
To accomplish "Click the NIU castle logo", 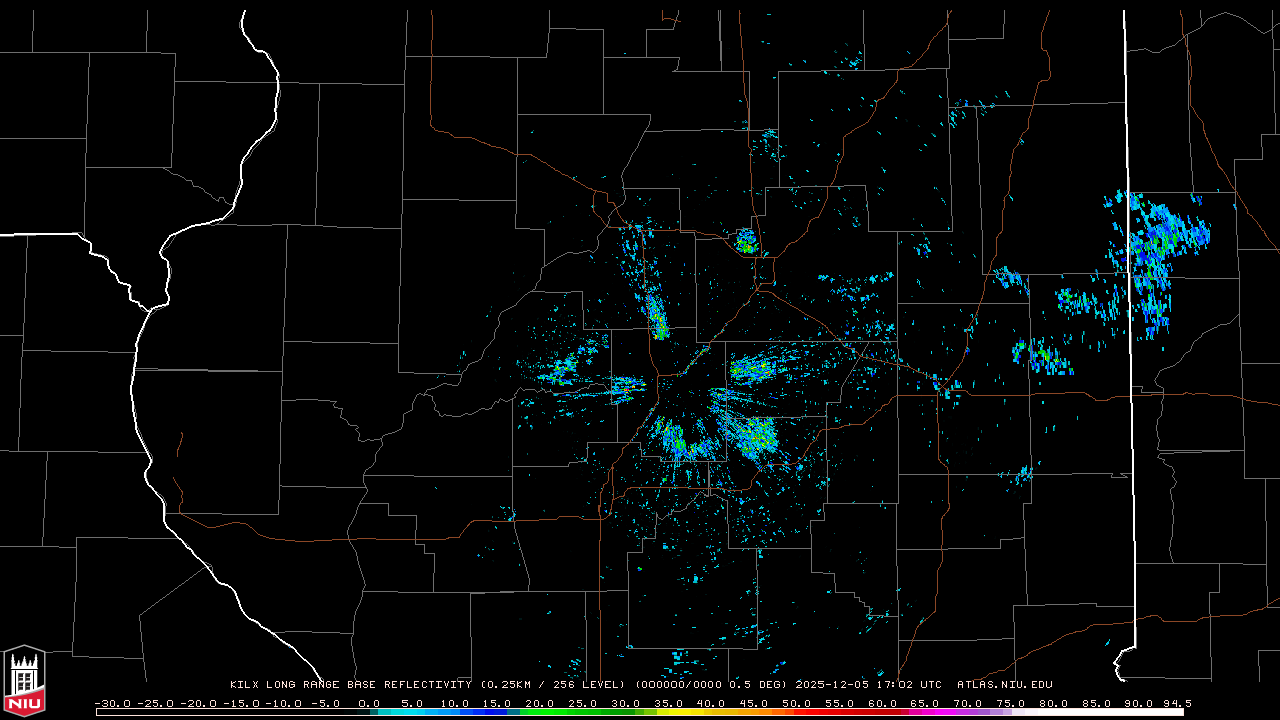I will click(24, 681).
